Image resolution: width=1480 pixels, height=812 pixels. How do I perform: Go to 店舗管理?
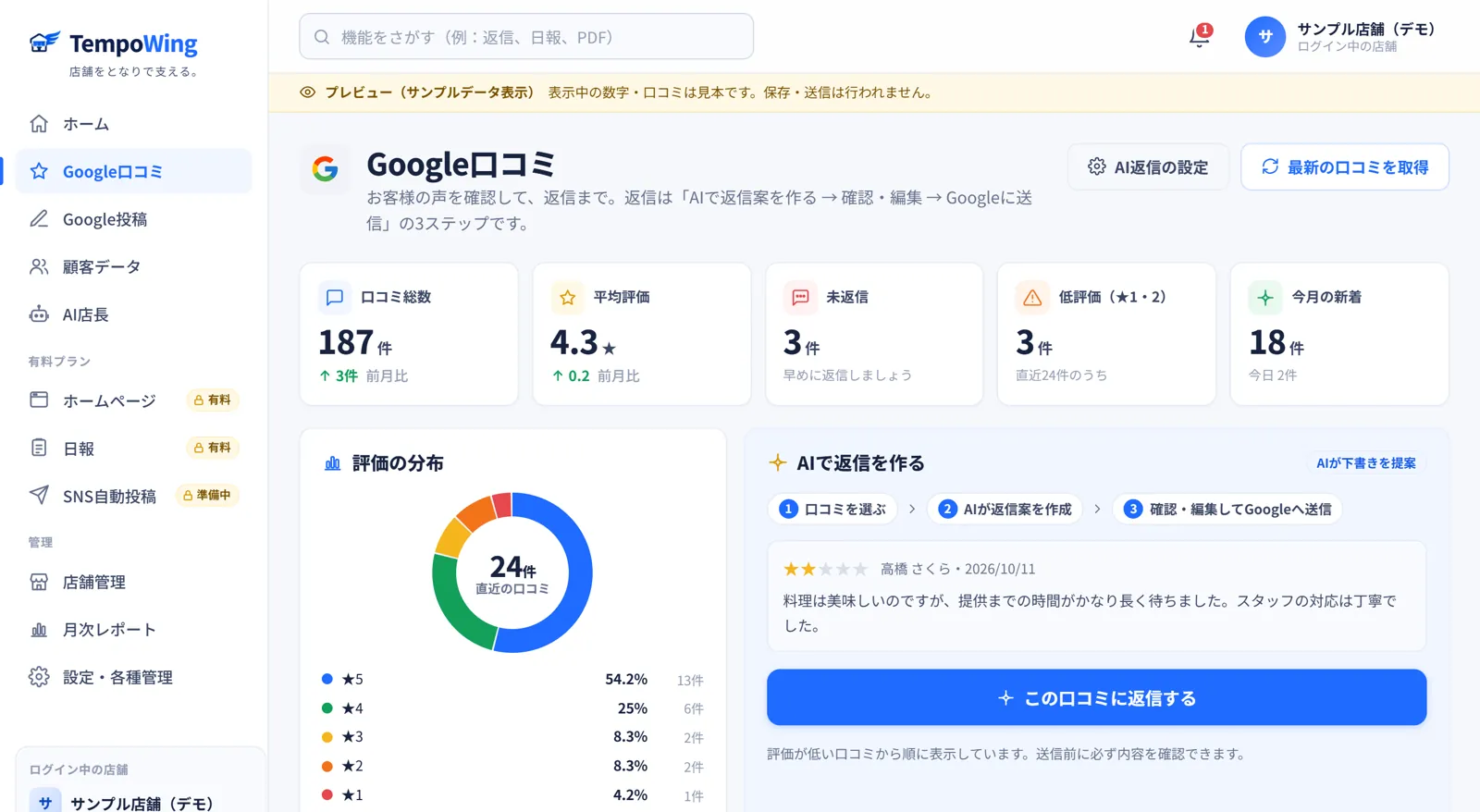(x=133, y=582)
